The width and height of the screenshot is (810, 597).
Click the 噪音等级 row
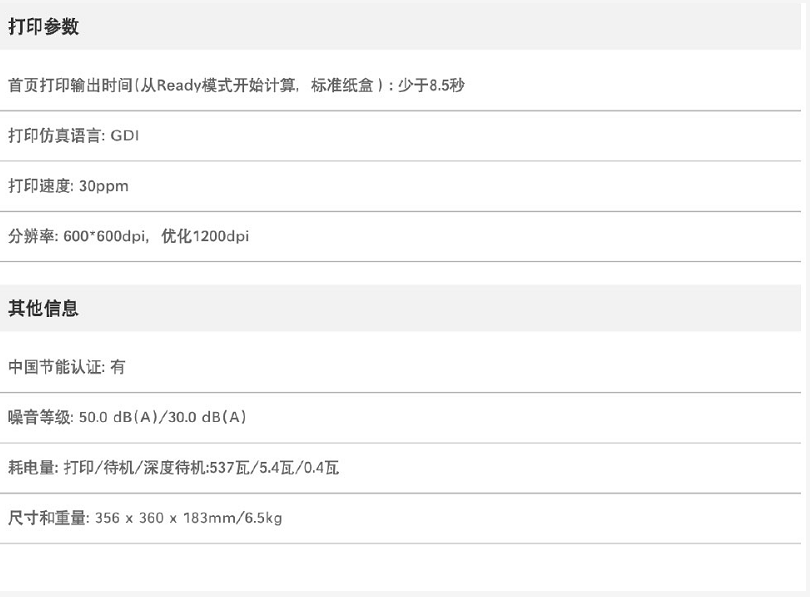400,417
